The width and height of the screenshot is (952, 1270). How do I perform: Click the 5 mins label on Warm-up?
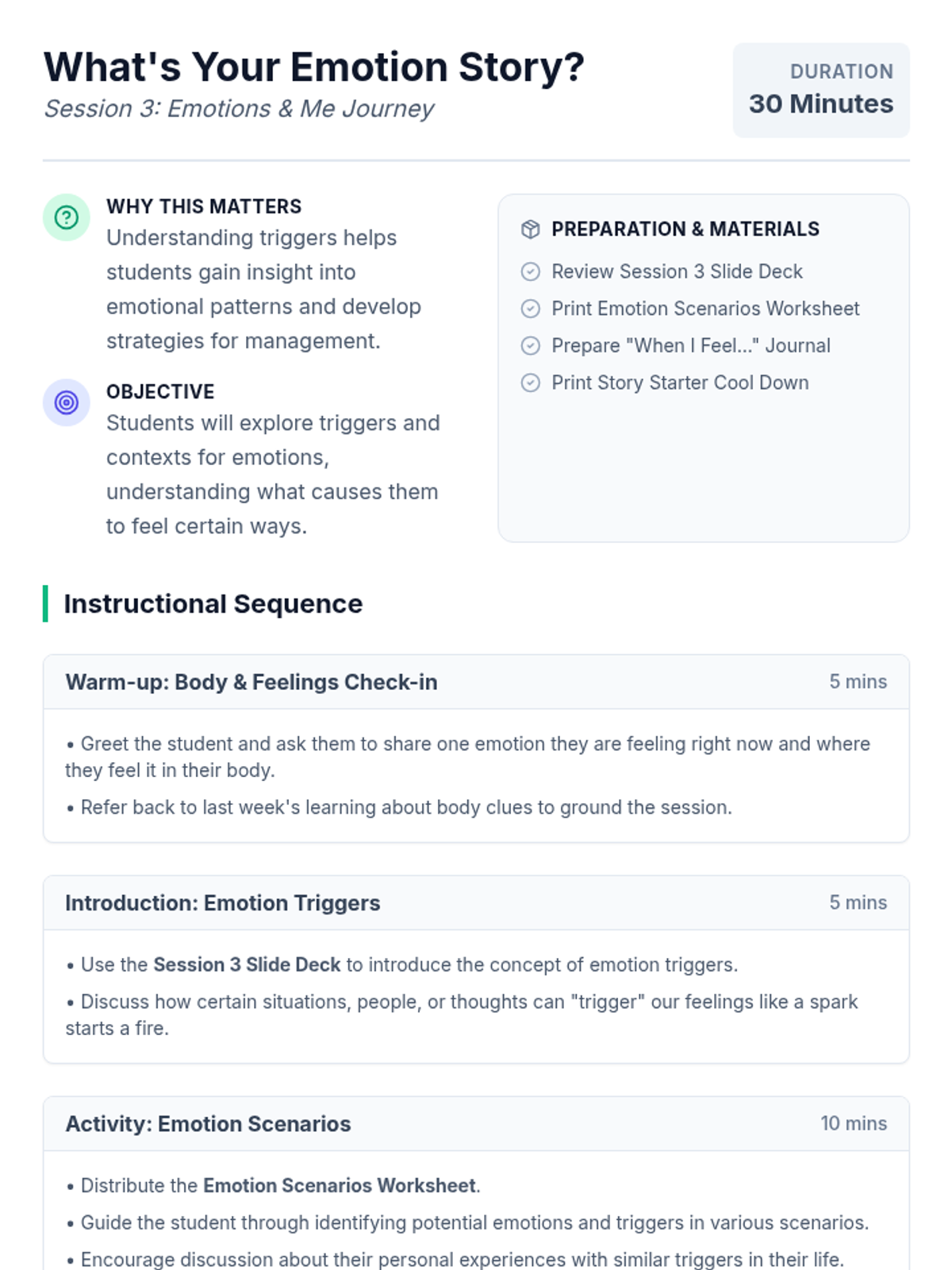point(858,683)
